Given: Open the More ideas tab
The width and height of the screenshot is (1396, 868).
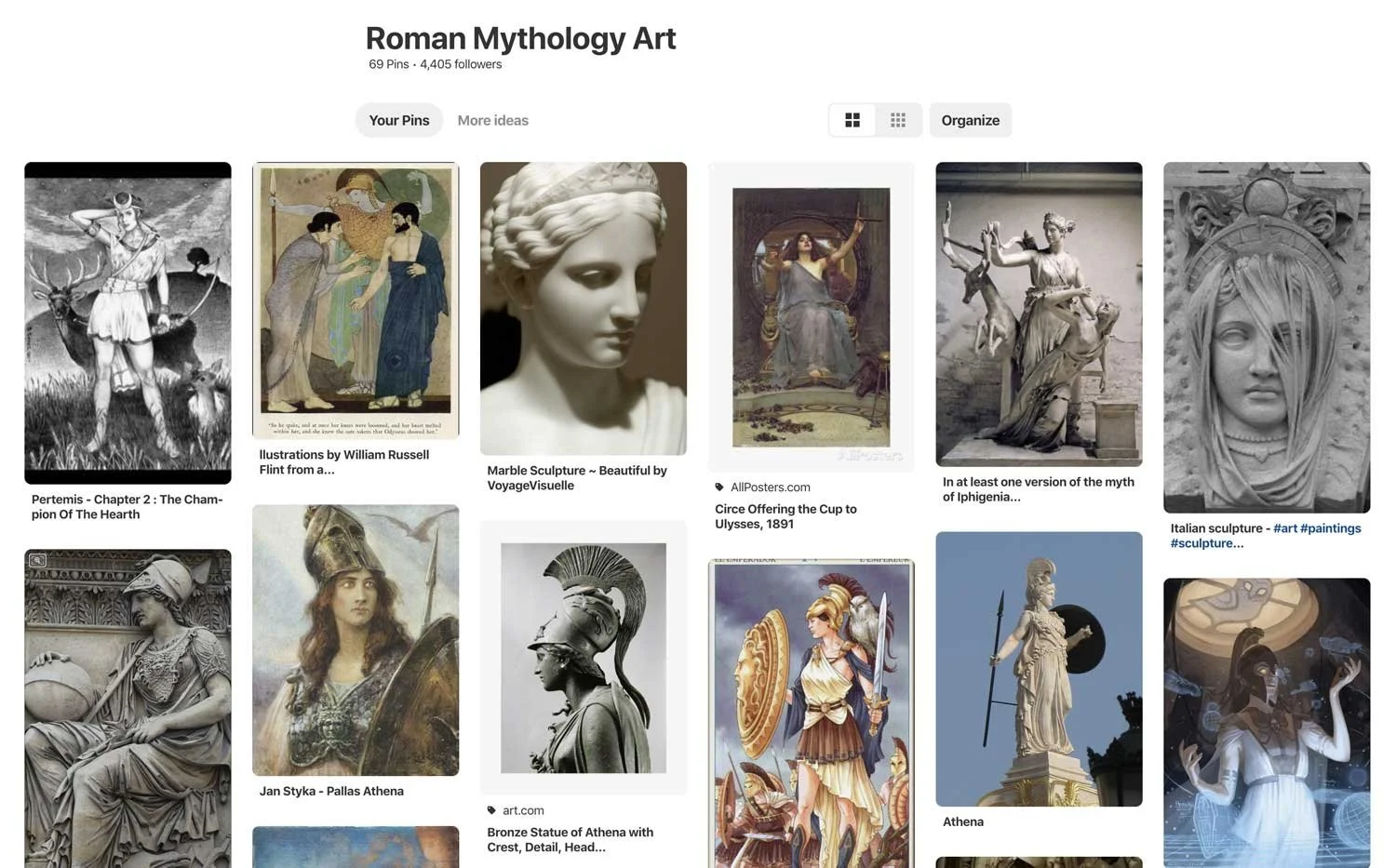Looking at the screenshot, I should 493,120.
